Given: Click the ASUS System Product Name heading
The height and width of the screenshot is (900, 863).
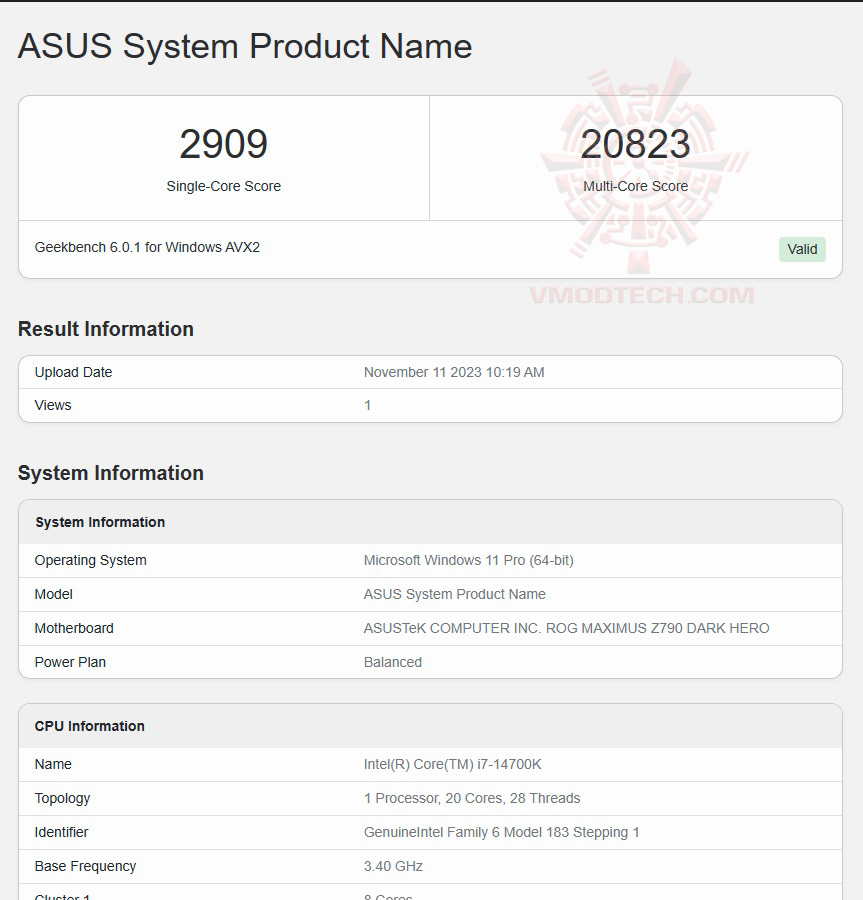Looking at the screenshot, I should [244, 46].
